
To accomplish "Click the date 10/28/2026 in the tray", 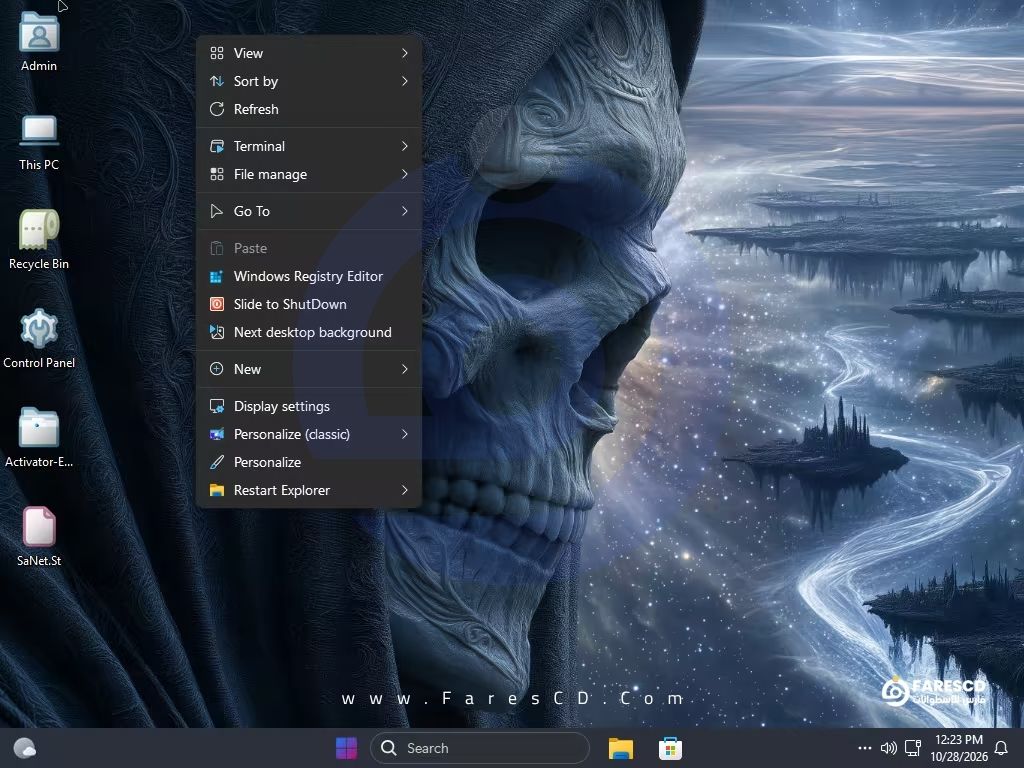I will pos(959,757).
